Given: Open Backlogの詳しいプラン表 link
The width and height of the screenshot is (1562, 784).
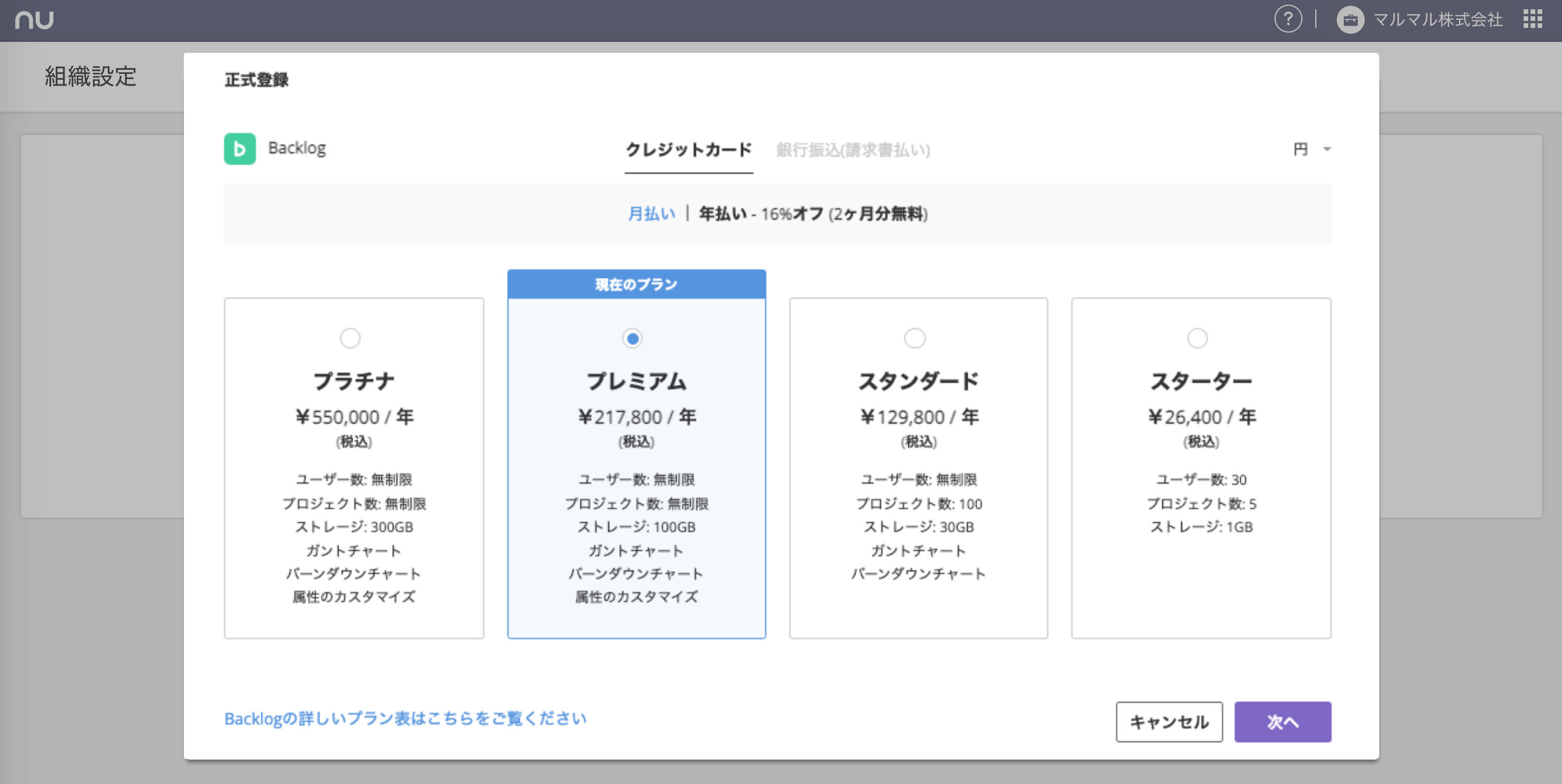Looking at the screenshot, I should tap(406, 718).
